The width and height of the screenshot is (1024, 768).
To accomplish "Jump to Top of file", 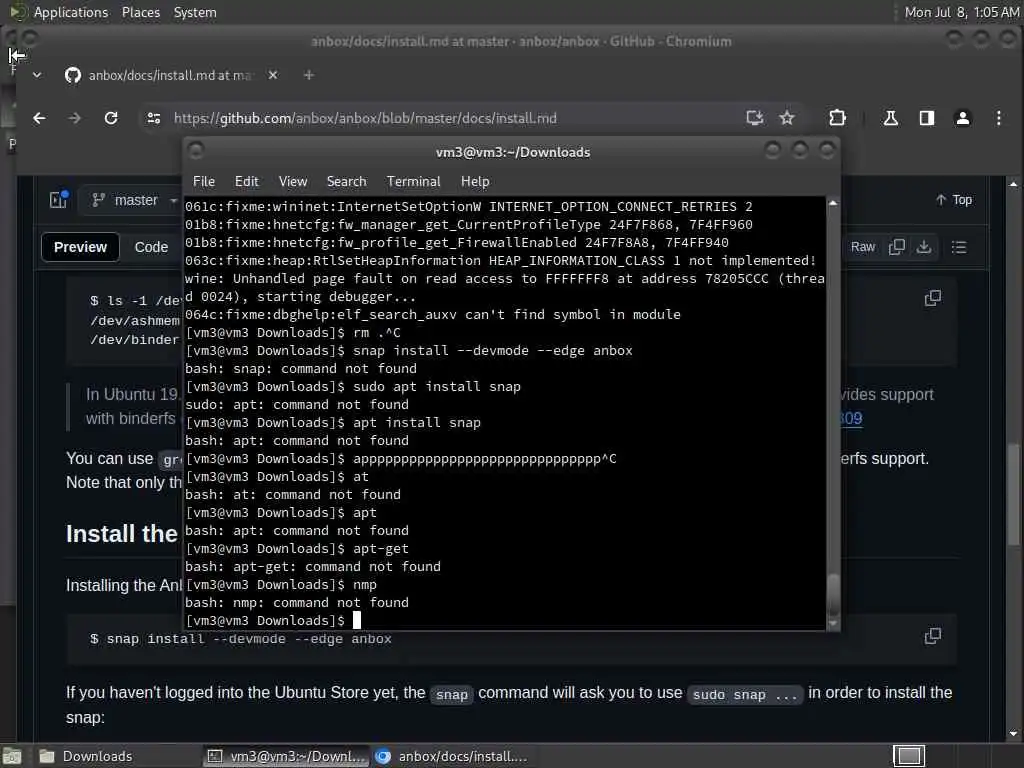I will pyautogui.click(x=954, y=200).
